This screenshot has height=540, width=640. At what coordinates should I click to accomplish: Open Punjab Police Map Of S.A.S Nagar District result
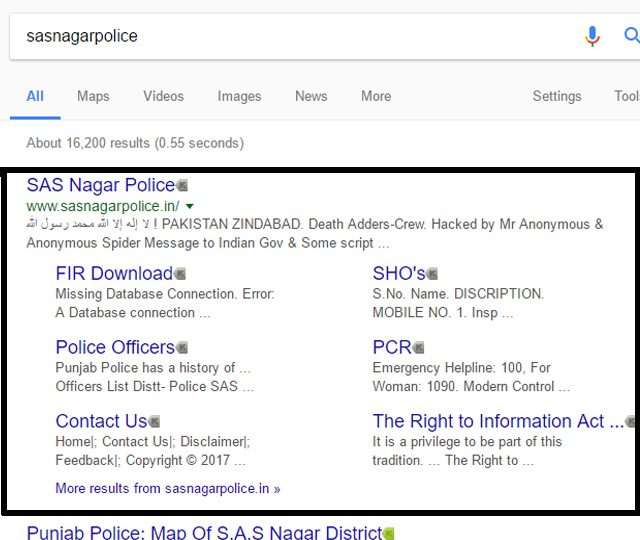(x=204, y=533)
